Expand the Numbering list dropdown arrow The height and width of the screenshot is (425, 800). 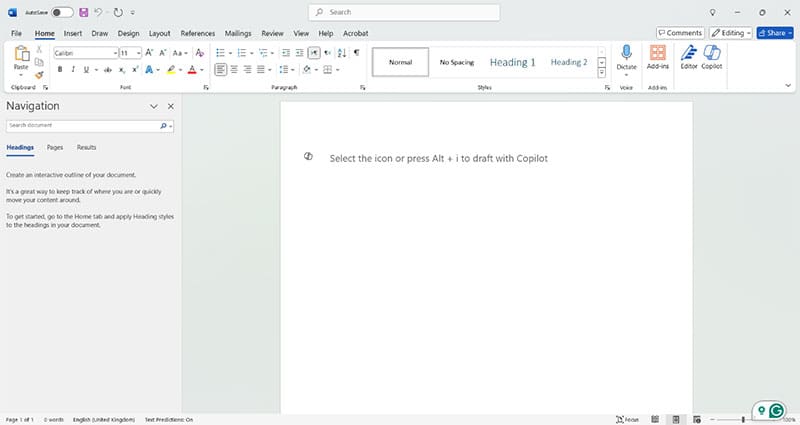pos(252,53)
